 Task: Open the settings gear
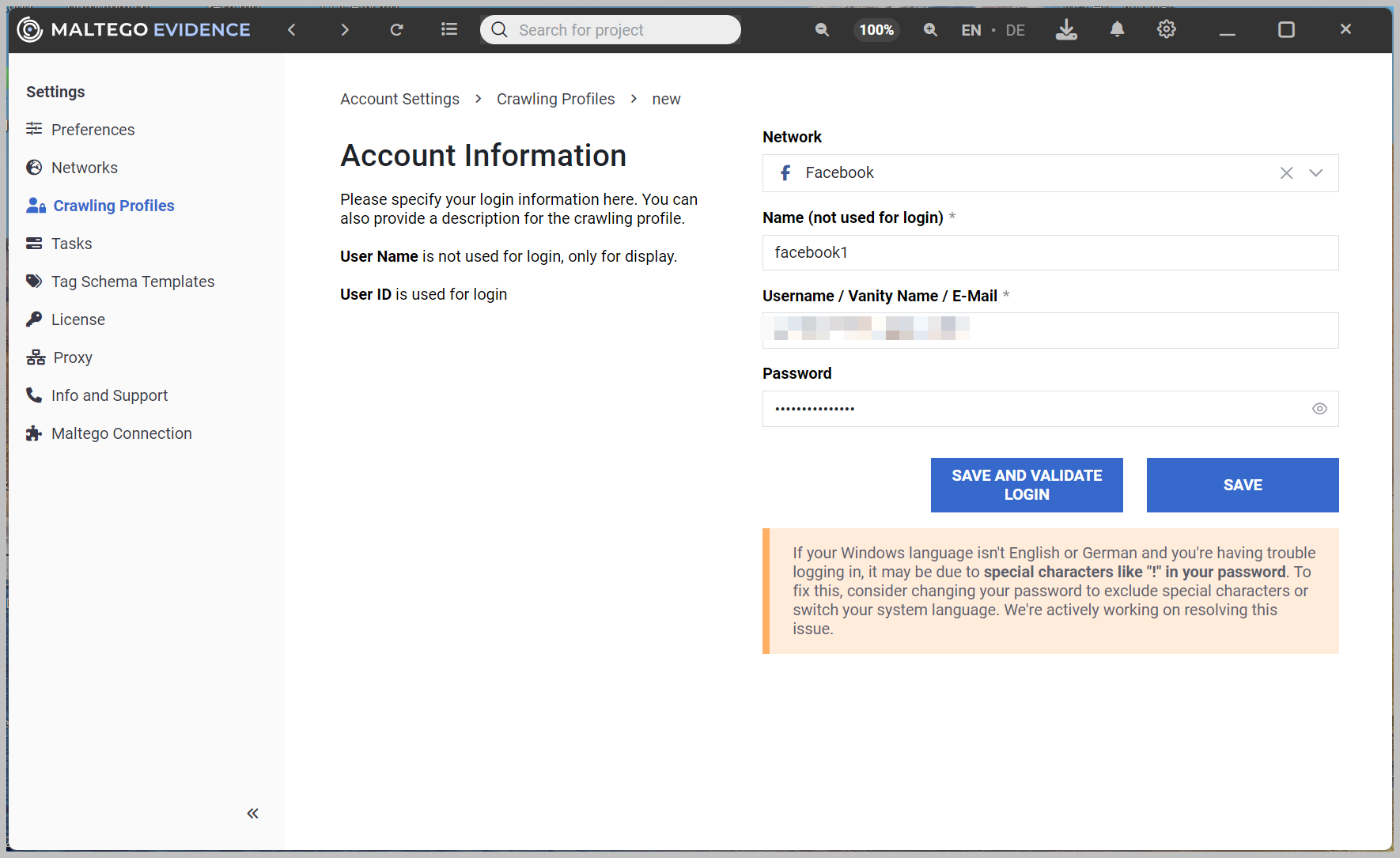pyautogui.click(x=1167, y=30)
